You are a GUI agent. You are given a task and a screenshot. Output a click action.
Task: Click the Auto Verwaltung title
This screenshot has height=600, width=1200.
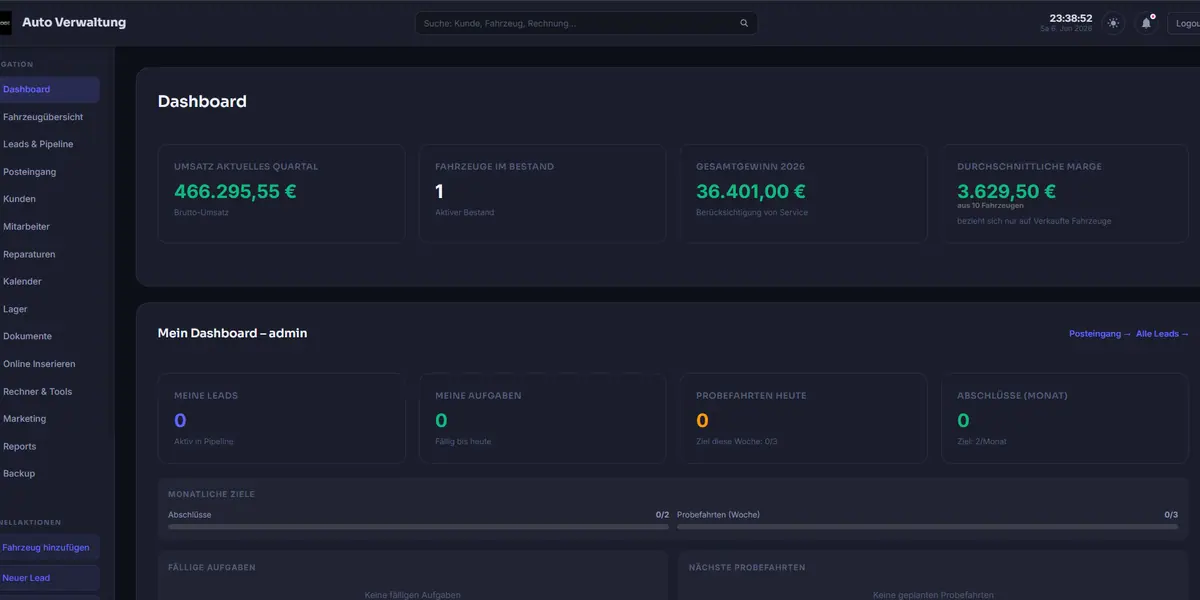coord(74,23)
